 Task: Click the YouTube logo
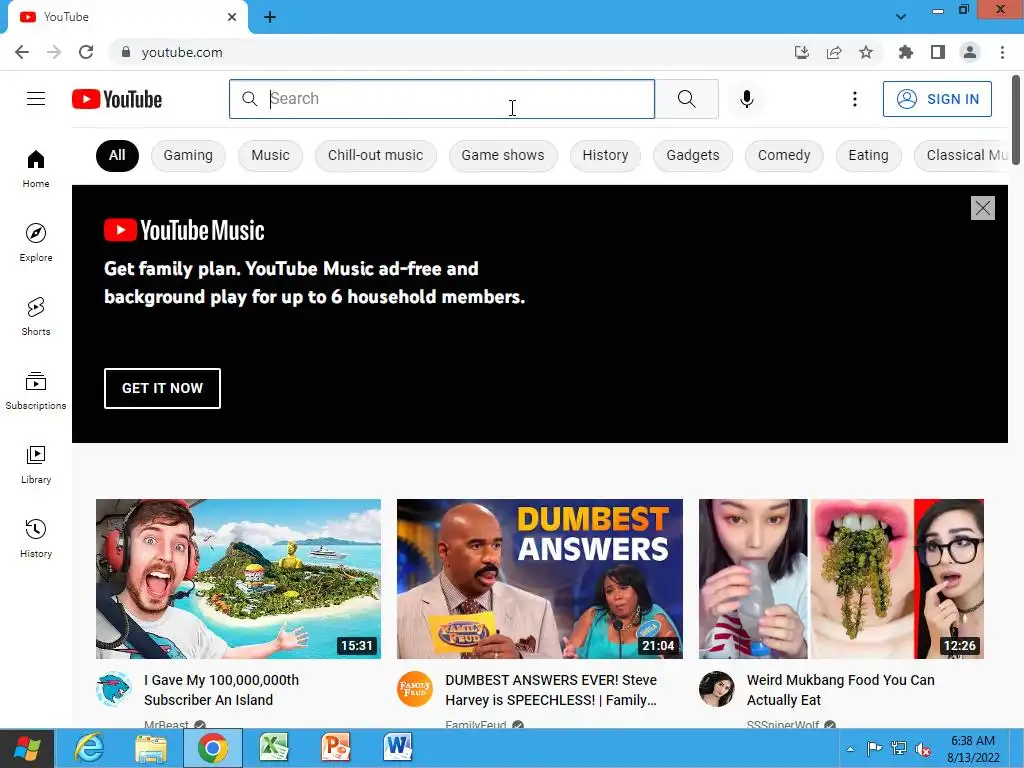pos(117,99)
